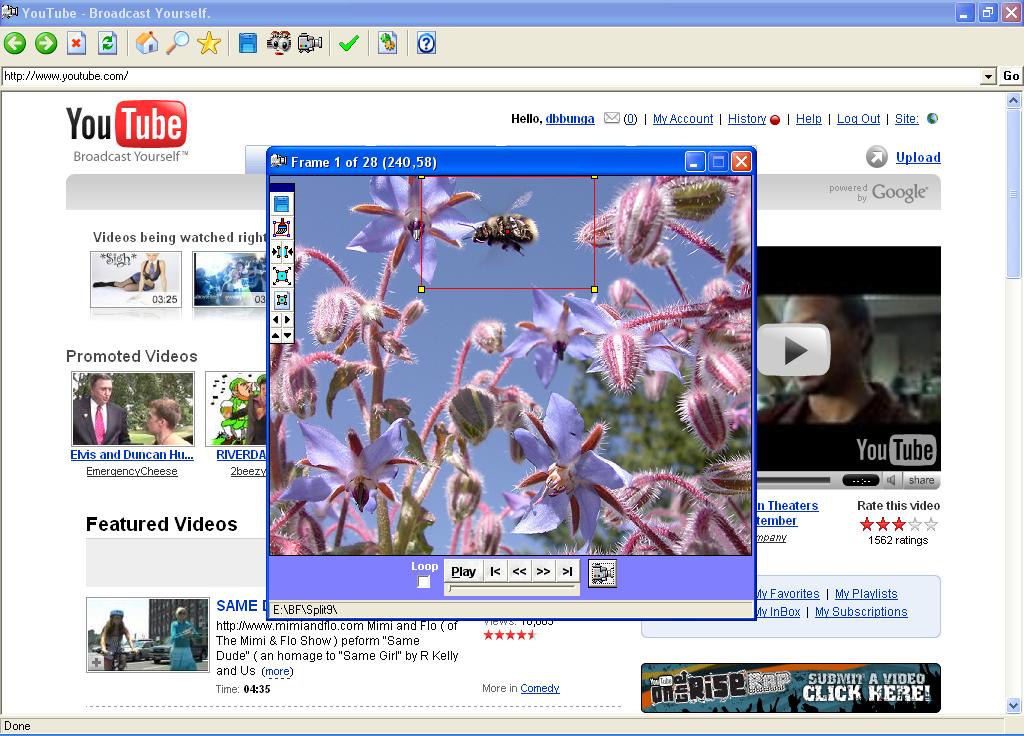Screen dimensions: 1024x736
Task: Open the Elvis and Duncan promoted video thumbnail
Action: click(132, 409)
